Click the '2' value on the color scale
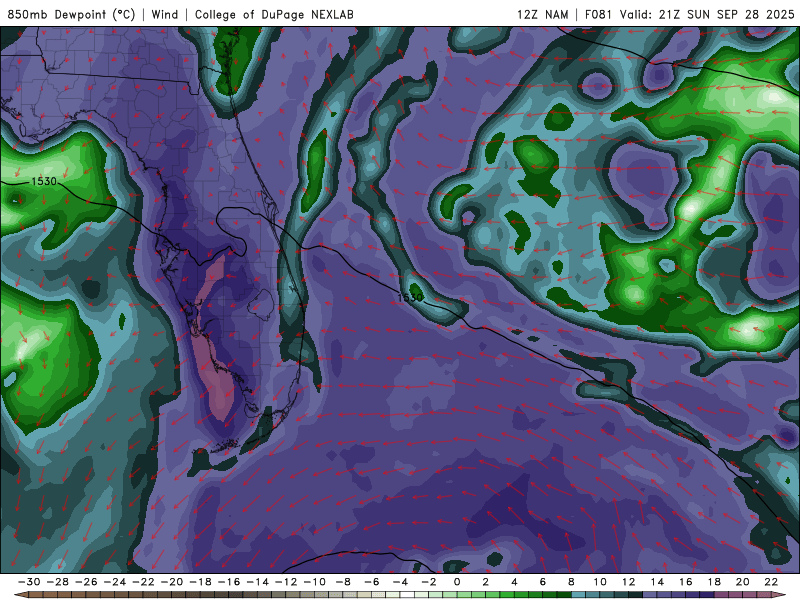The image size is (800, 600). [x=486, y=582]
